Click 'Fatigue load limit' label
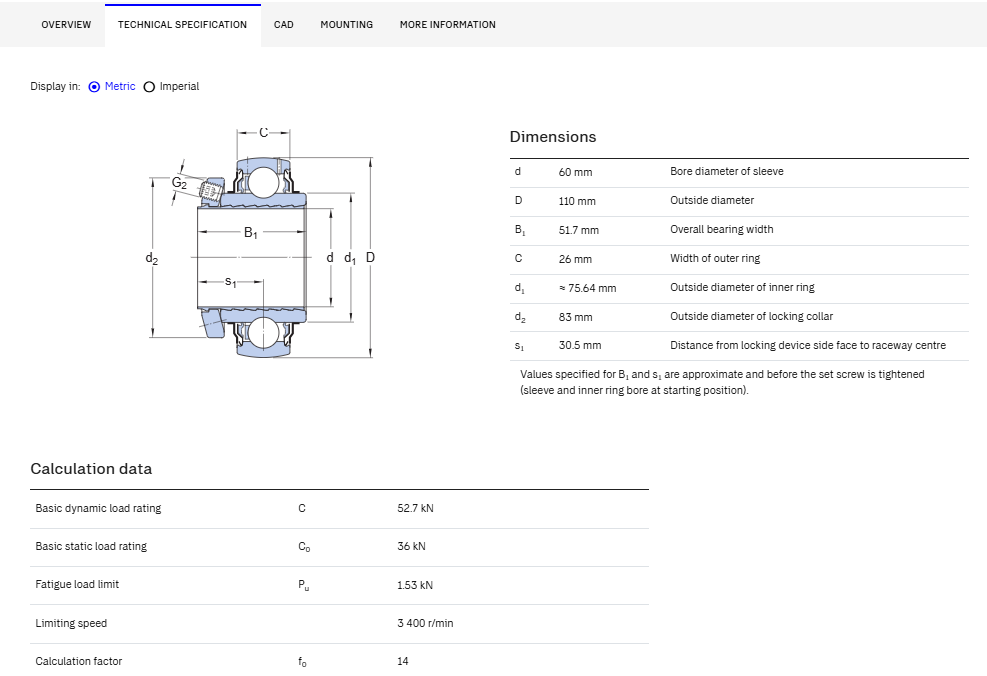 click(77, 584)
